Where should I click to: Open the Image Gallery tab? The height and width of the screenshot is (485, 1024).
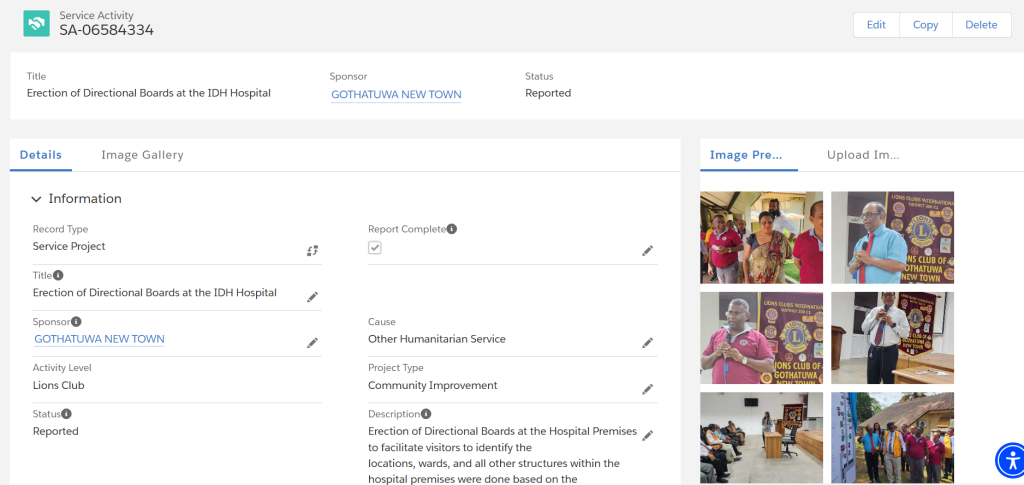point(142,155)
